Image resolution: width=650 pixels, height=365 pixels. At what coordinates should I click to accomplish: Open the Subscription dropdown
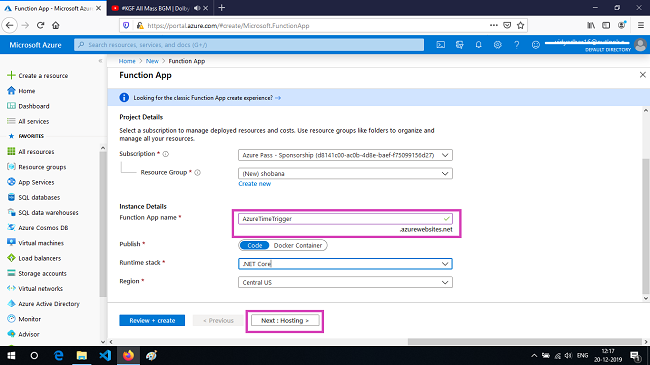pyautogui.click(x=345, y=155)
